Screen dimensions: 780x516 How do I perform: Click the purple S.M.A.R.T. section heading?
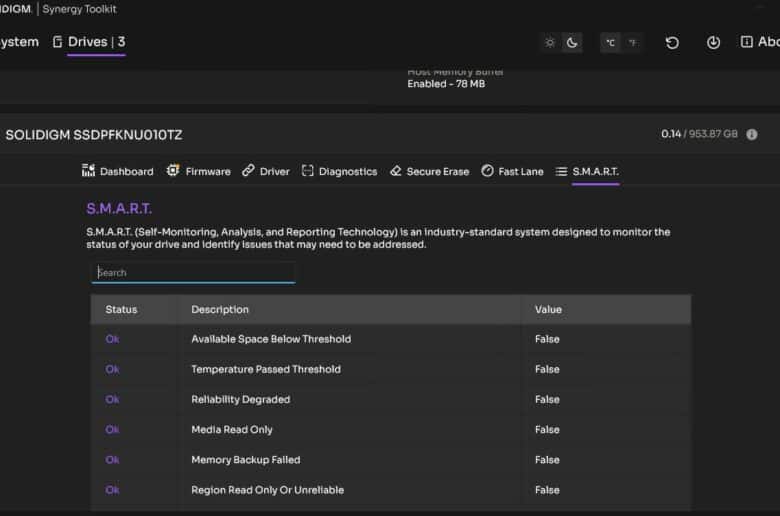(119, 208)
